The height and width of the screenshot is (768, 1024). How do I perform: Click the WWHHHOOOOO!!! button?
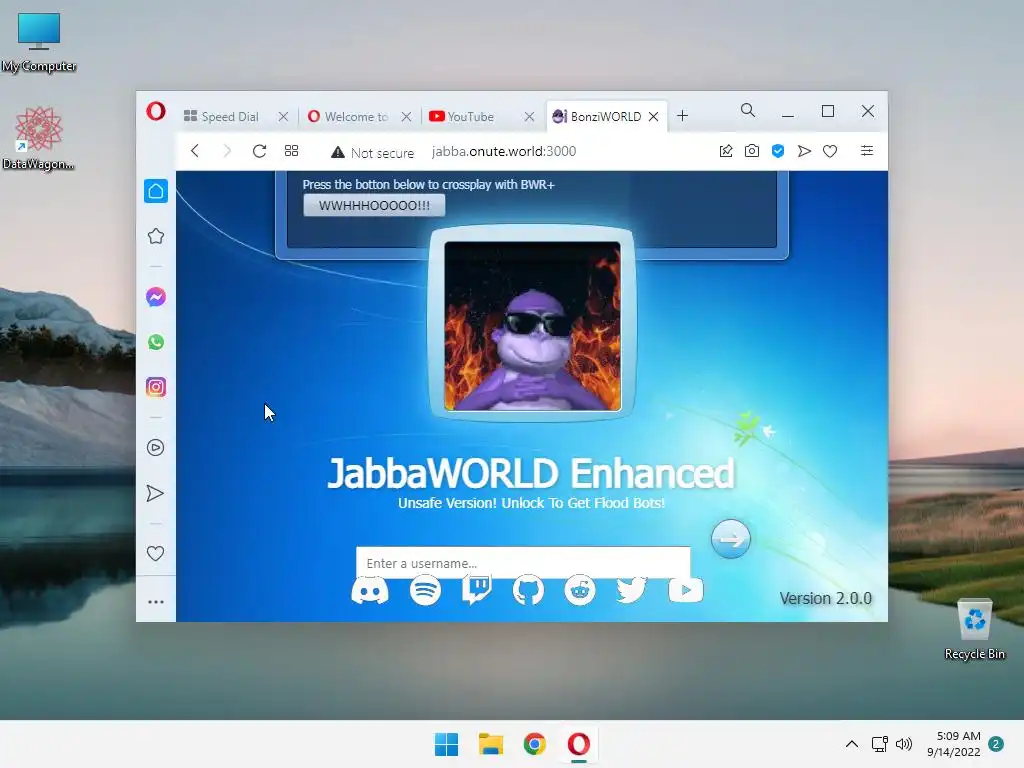pyautogui.click(x=374, y=205)
